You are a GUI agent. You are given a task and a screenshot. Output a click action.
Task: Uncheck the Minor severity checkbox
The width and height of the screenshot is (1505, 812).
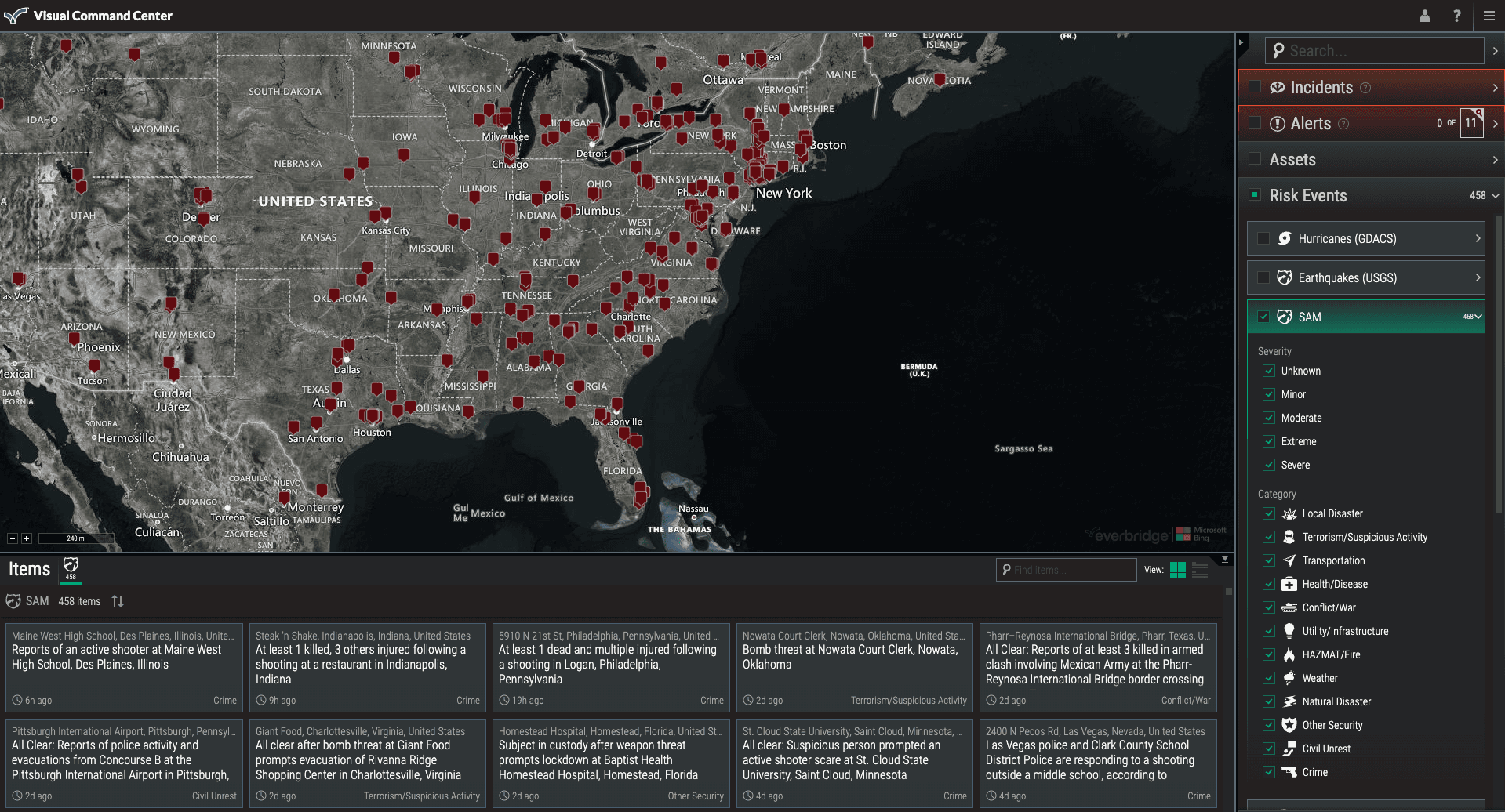click(x=1269, y=394)
